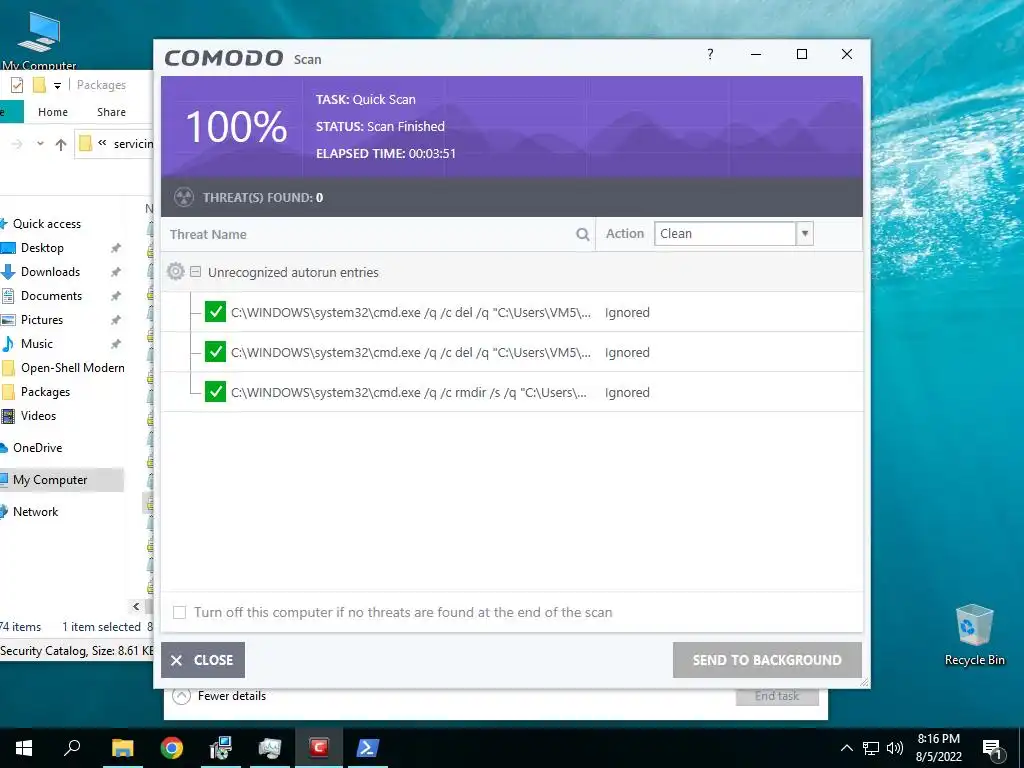The image size is (1024, 768).
Task: Uncheck the first cmd.exe del entry
Action: click(x=216, y=312)
